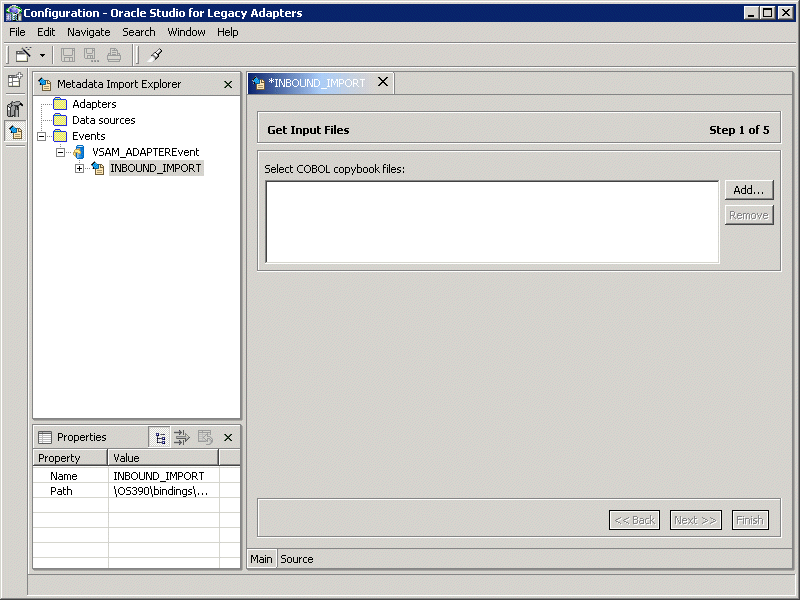Click the pen/edit toolbar icon
800x600 pixels.
pyautogui.click(x=155, y=55)
